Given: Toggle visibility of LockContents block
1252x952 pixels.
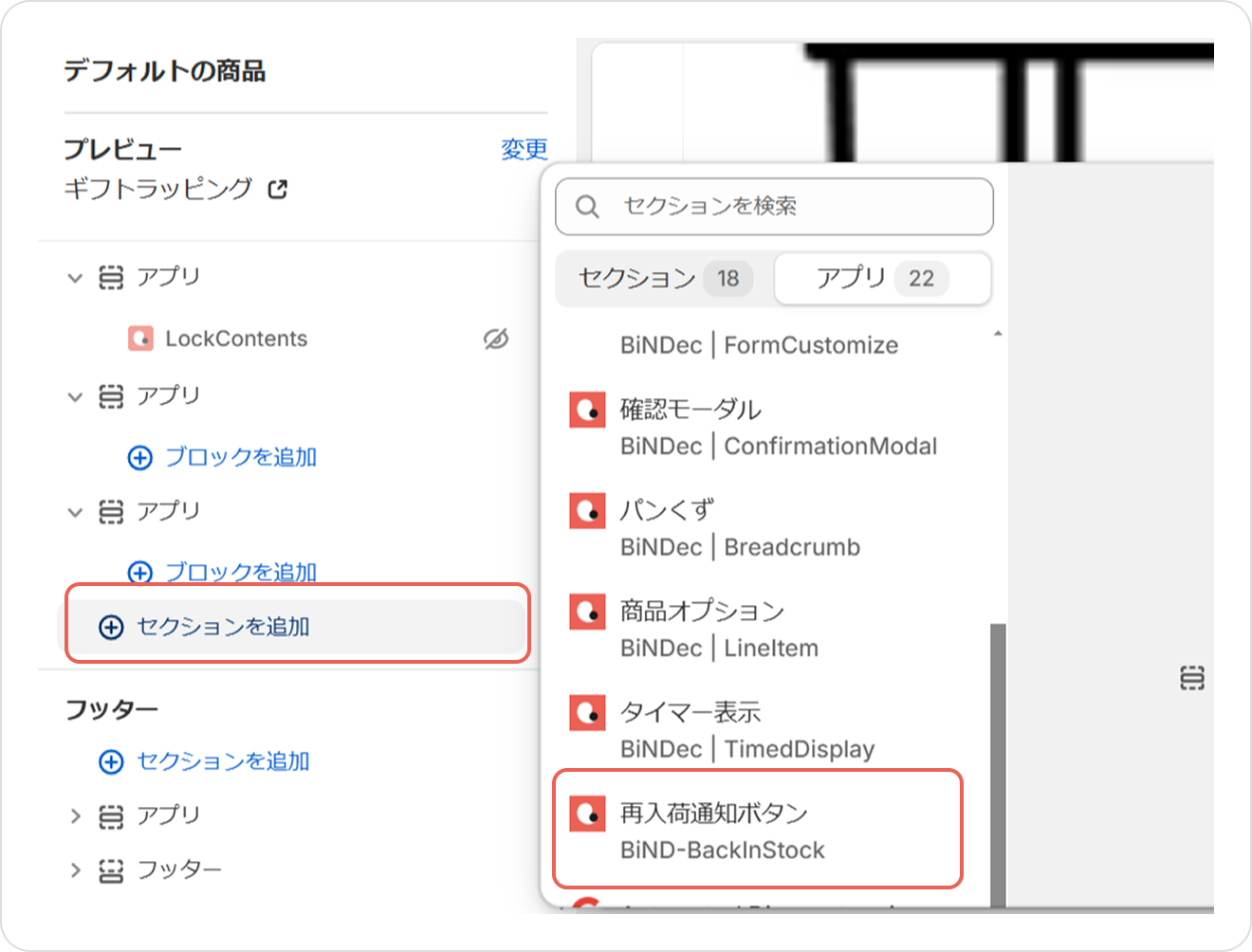Looking at the screenshot, I should [x=496, y=339].
